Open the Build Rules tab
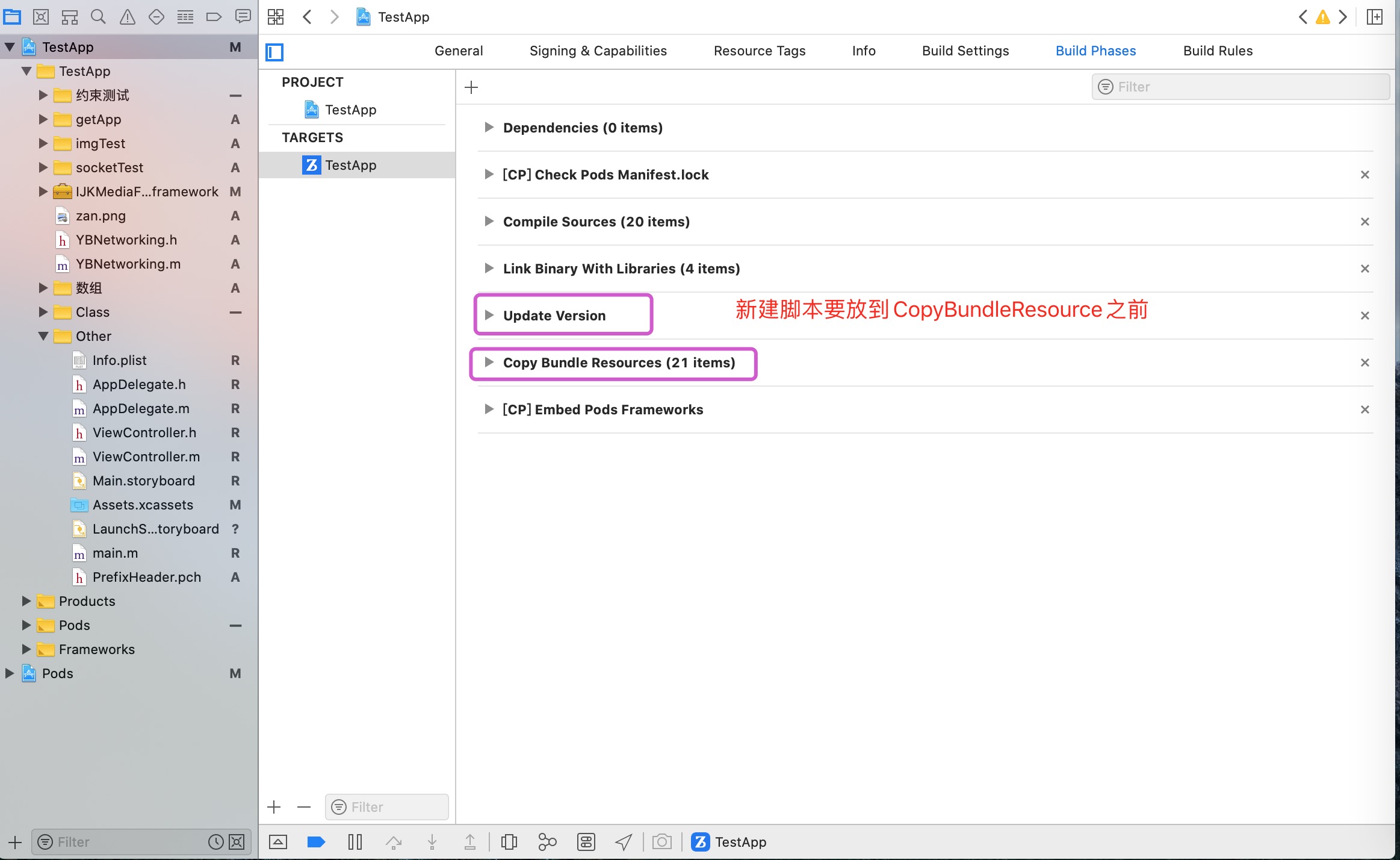 (x=1218, y=51)
